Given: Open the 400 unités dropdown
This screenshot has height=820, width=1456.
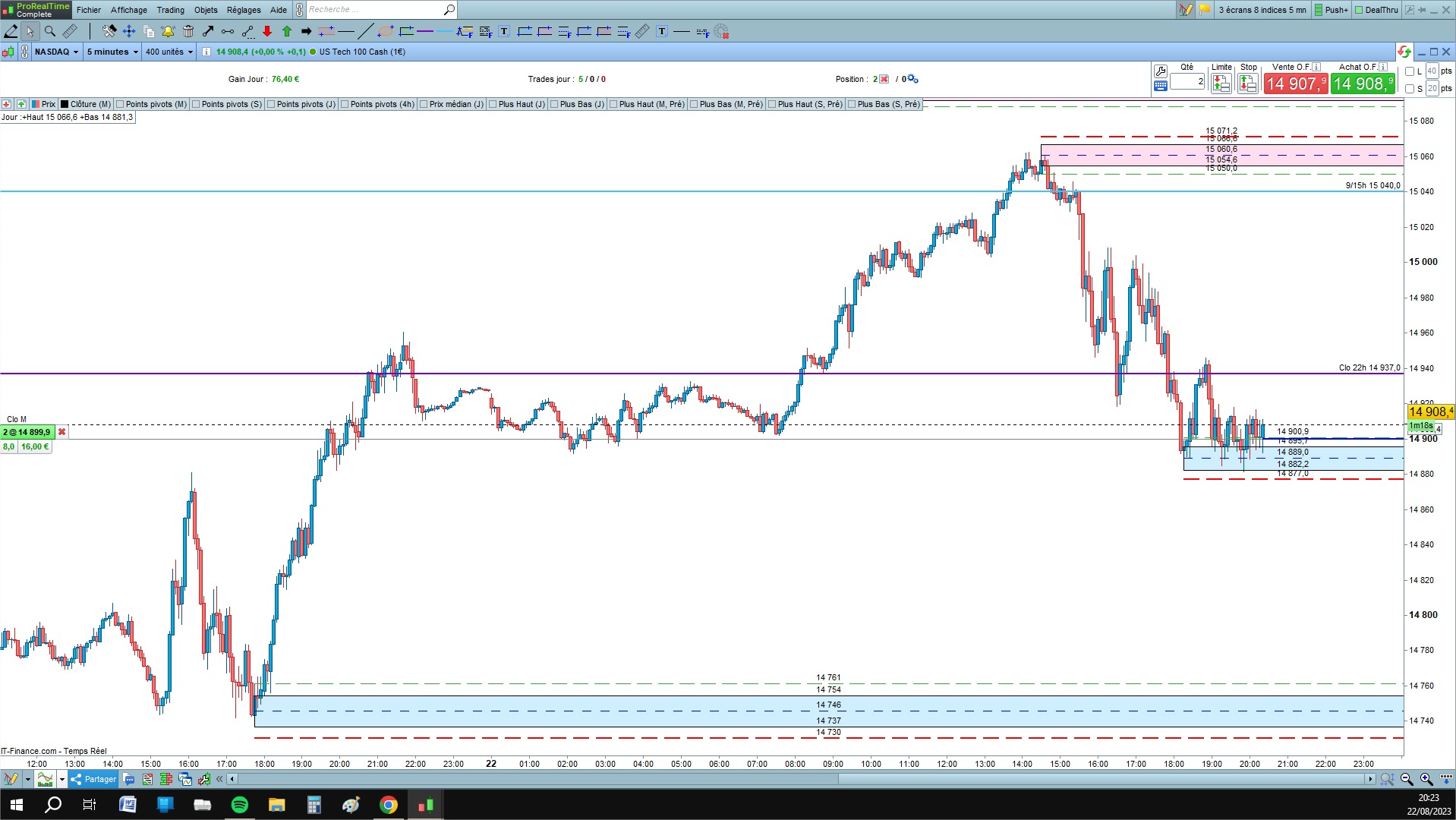Looking at the screenshot, I should click(x=169, y=52).
